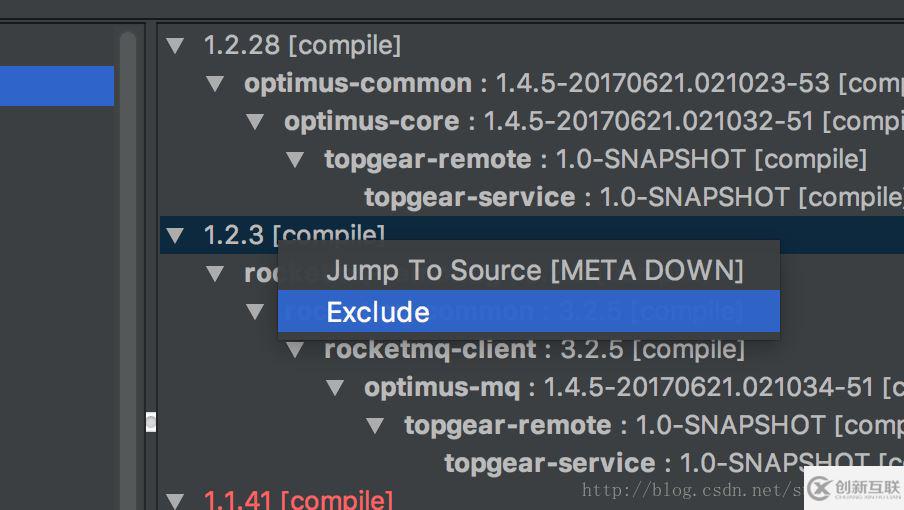Collapse the optimus-mq tree node
Screen dimensions: 904x510
click(335, 387)
